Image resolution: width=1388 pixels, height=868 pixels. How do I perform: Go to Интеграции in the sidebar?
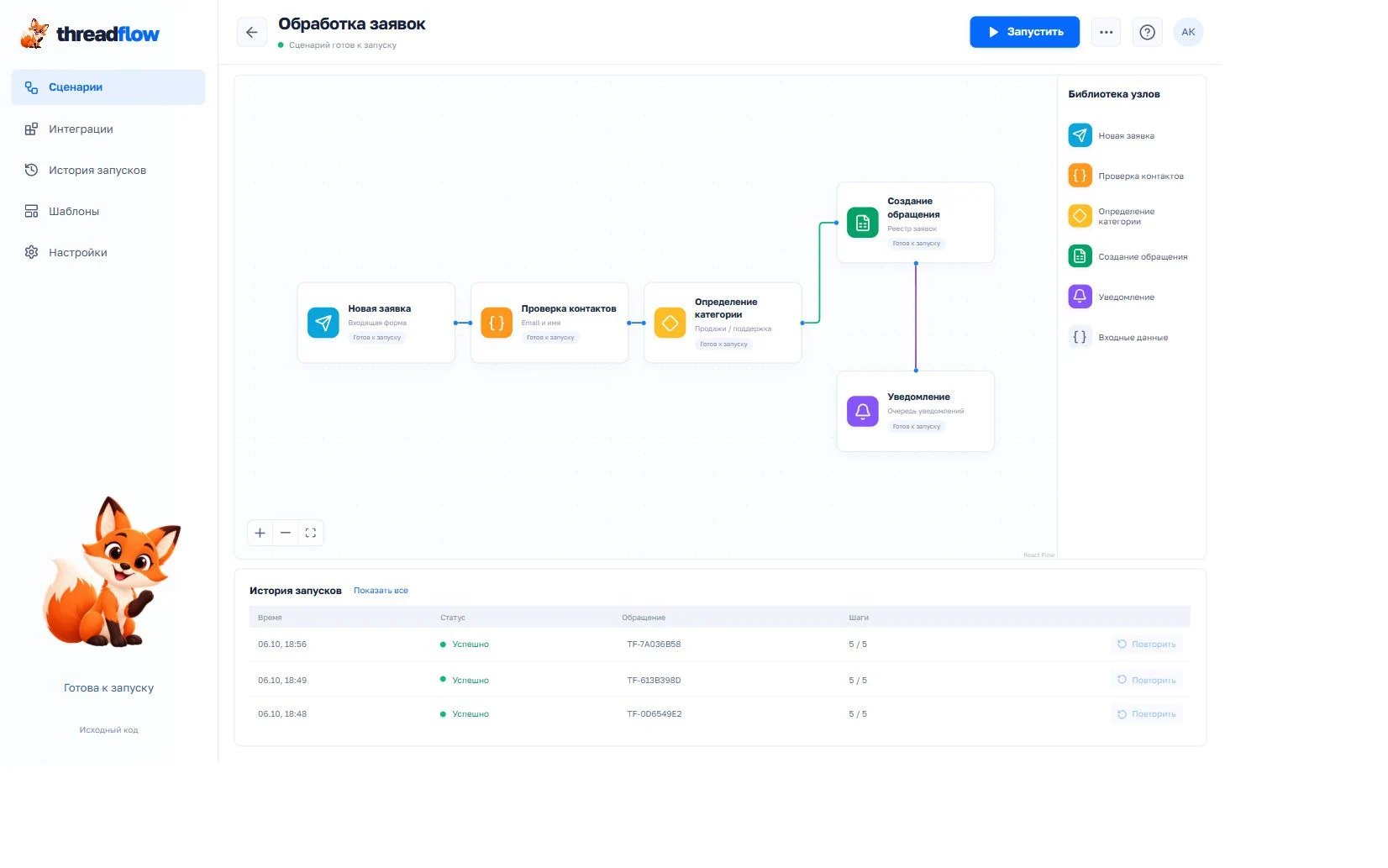[x=108, y=129]
